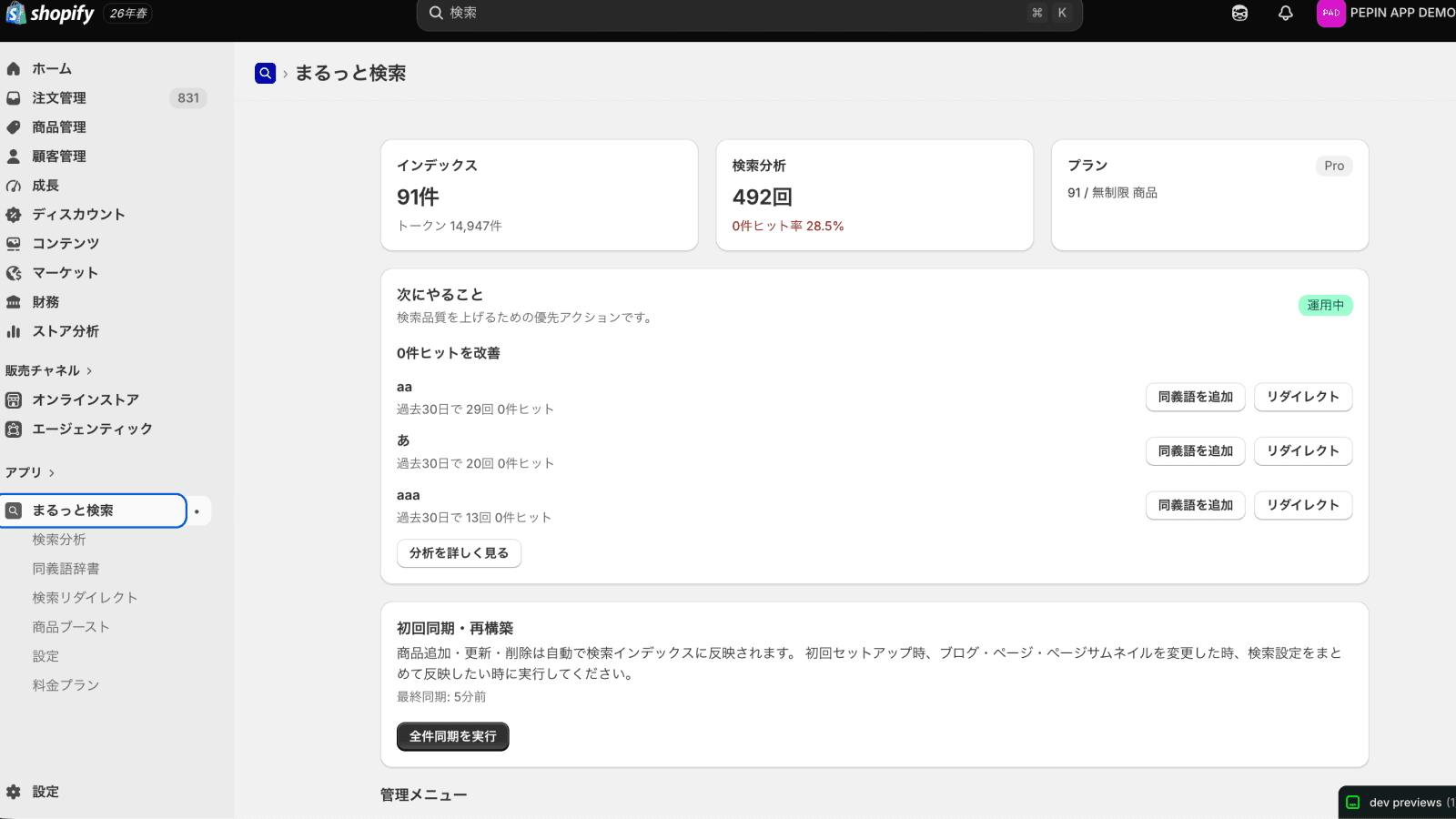Click the 運用中 status badge
1456x819 pixels.
[1325, 306]
